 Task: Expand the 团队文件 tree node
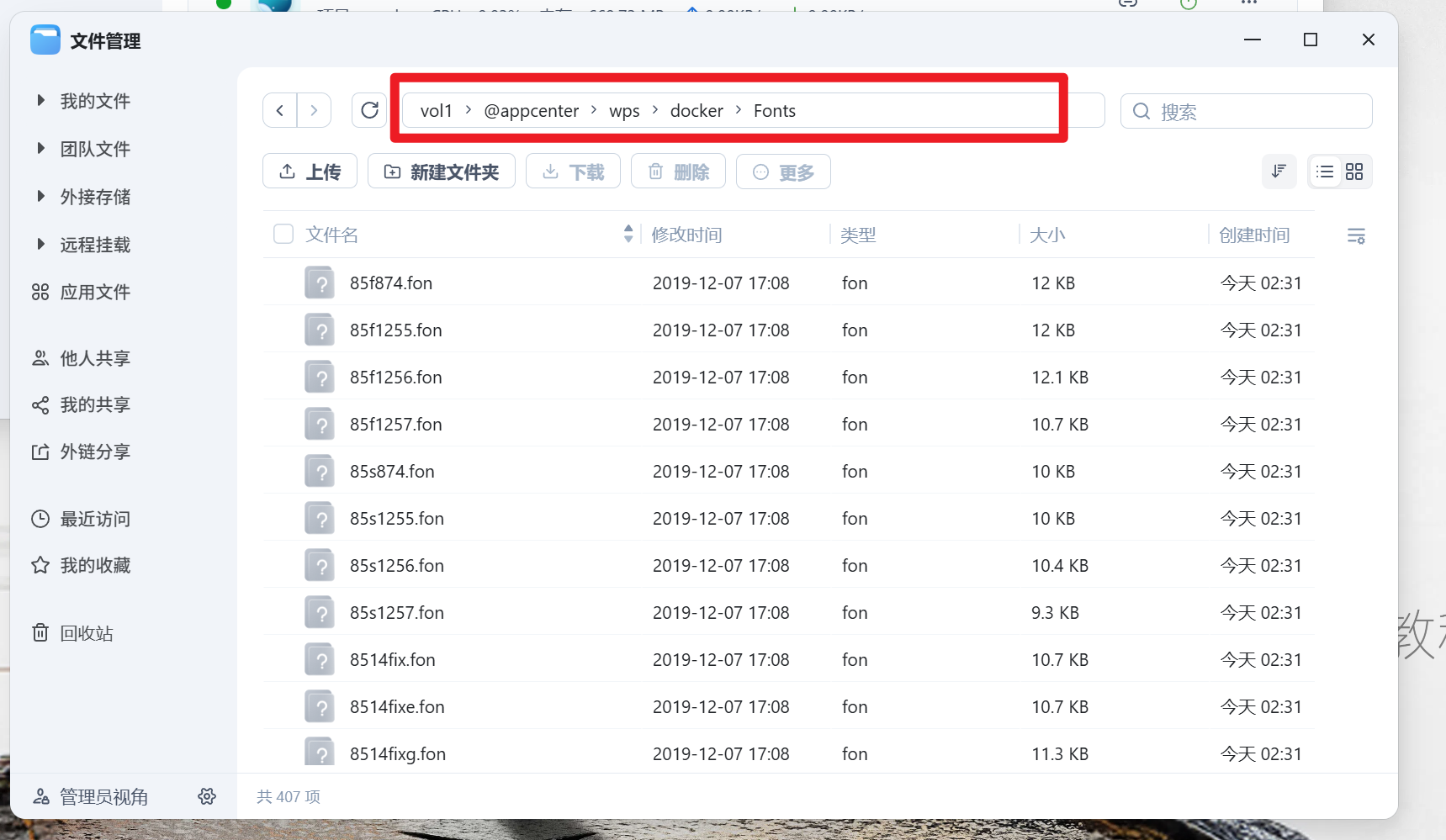[x=40, y=149]
